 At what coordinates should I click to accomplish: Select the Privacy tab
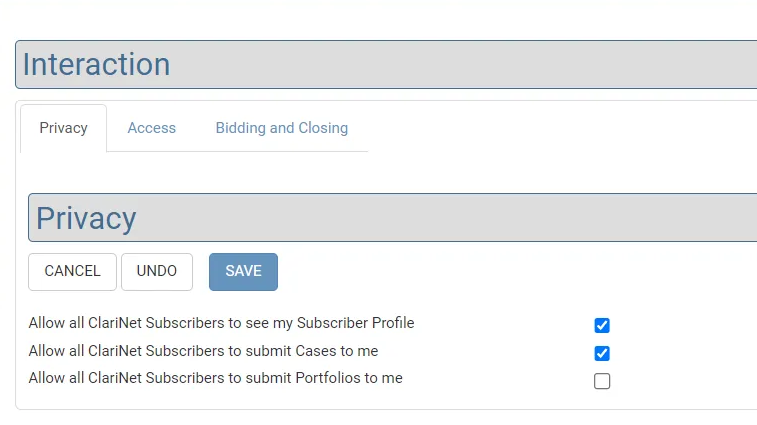tap(63, 128)
